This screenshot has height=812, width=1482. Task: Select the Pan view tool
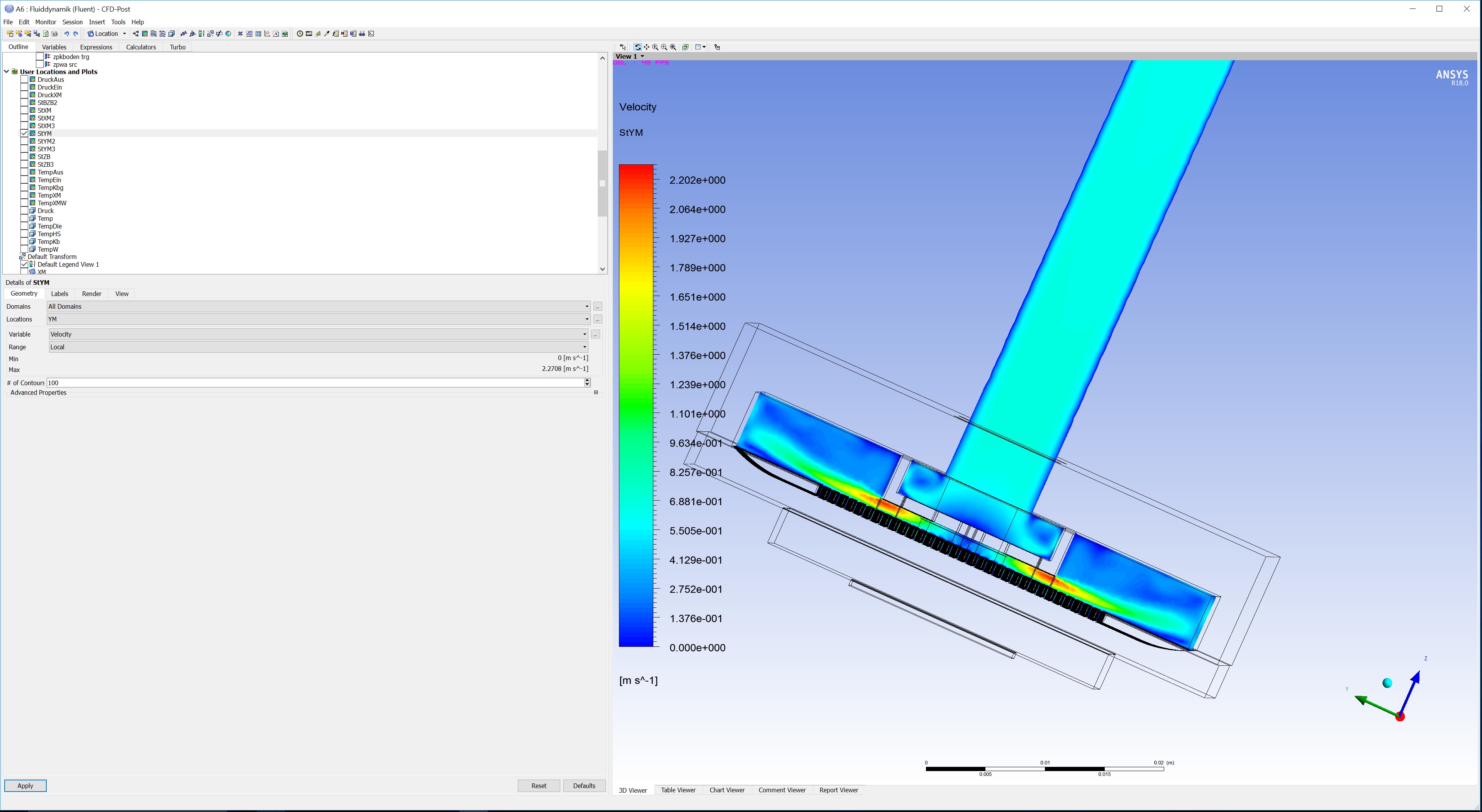click(x=647, y=47)
